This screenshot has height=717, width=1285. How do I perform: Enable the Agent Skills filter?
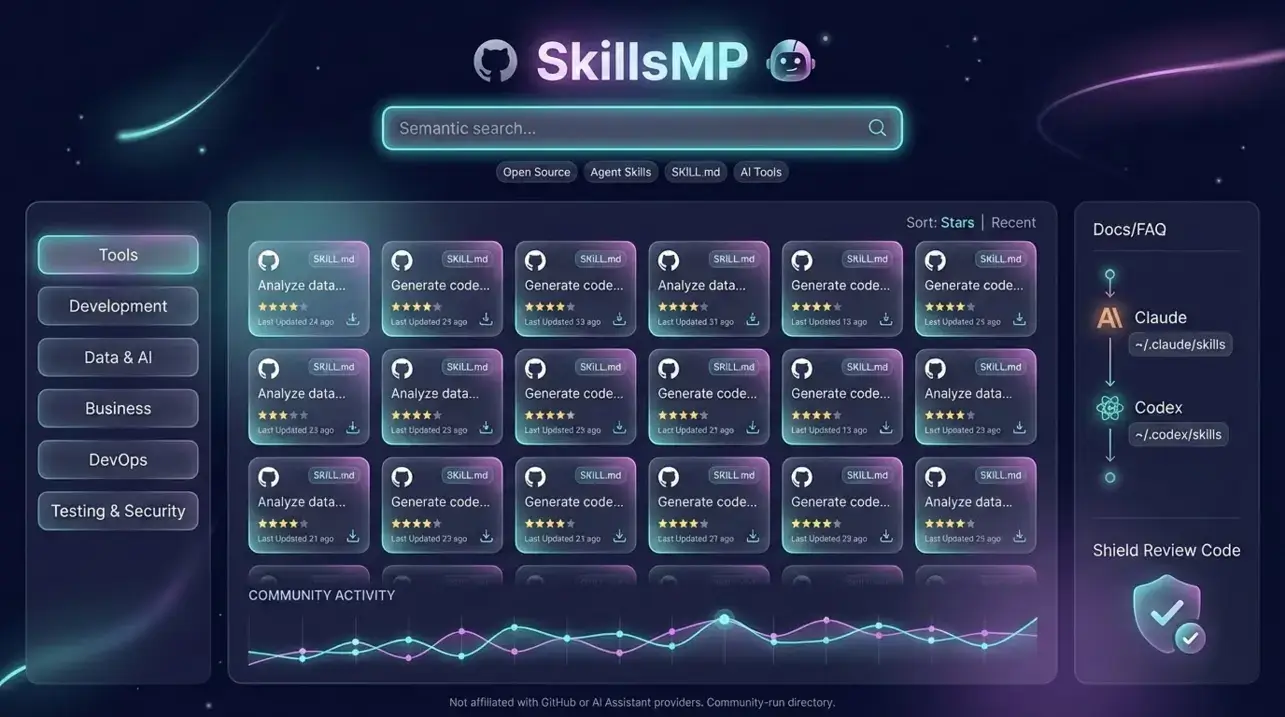[620, 171]
